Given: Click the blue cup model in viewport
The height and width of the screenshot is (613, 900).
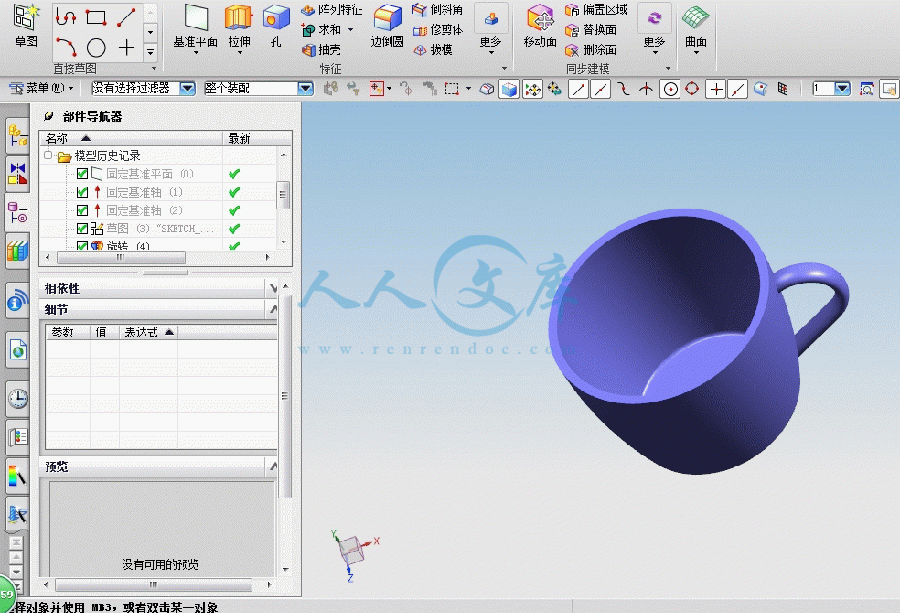Looking at the screenshot, I should click(698, 341).
